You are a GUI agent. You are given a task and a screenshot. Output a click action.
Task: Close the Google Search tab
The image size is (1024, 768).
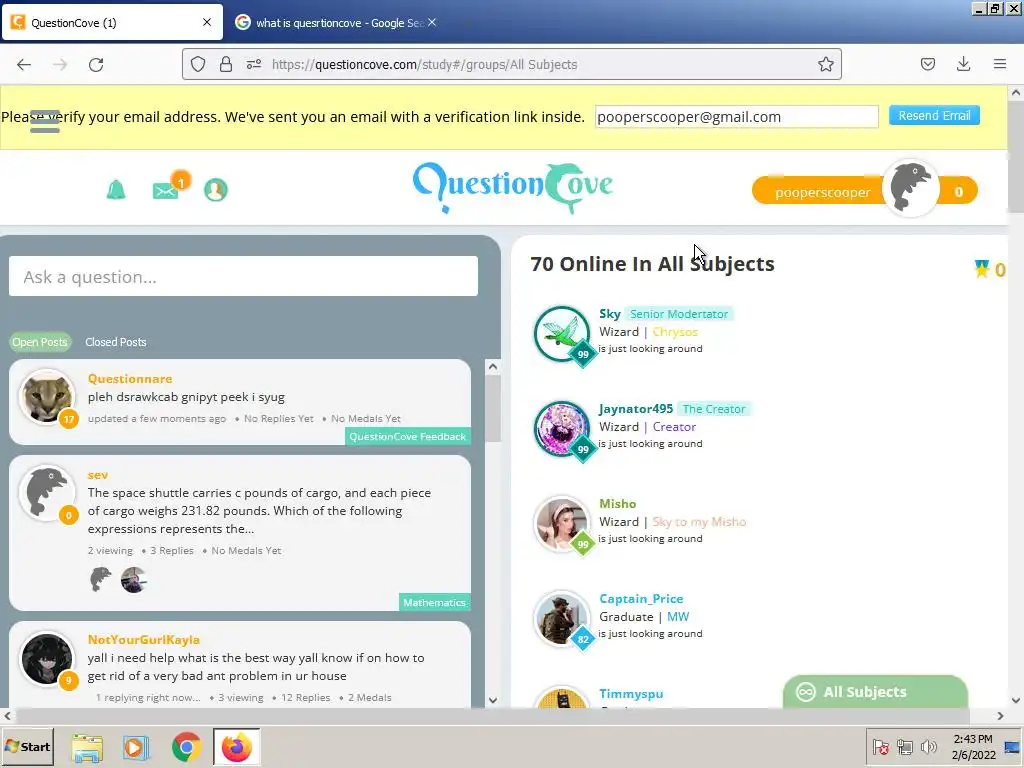click(432, 22)
